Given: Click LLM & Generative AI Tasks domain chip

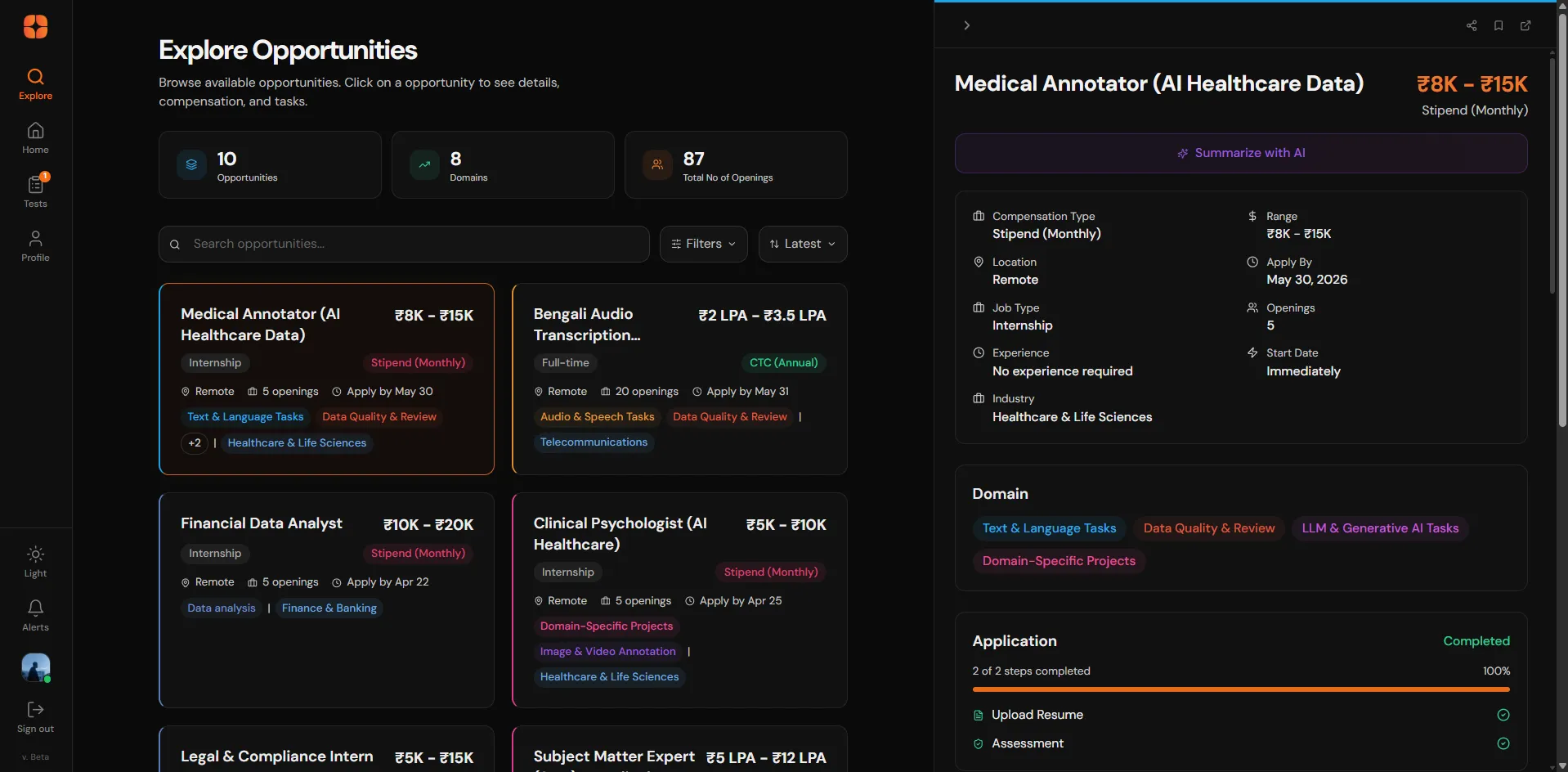Looking at the screenshot, I should pos(1380,528).
